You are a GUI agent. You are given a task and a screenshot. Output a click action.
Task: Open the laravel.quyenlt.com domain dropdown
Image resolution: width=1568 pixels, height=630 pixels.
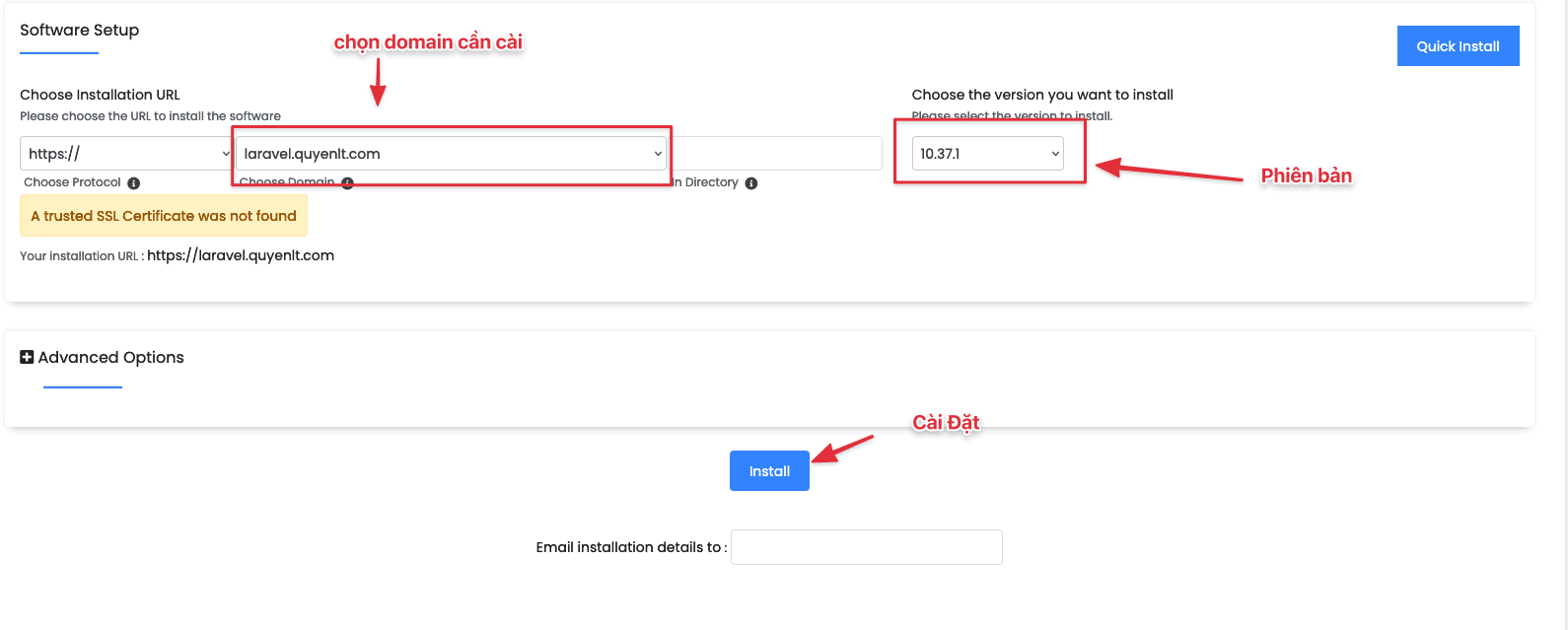(x=452, y=154)
